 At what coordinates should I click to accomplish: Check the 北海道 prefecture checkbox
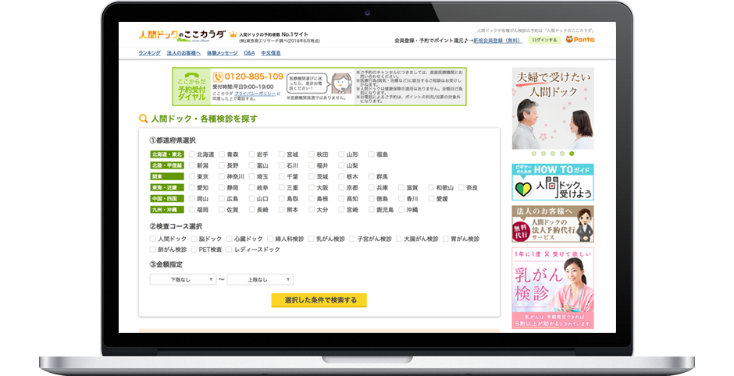tap(192, 154)
